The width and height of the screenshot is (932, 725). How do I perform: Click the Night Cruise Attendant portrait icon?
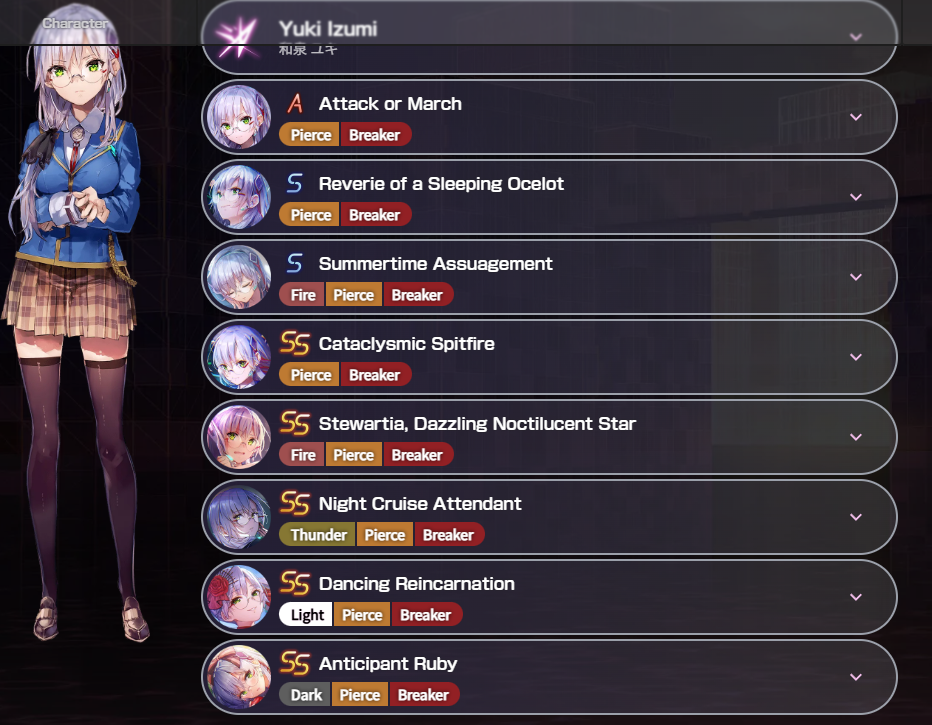coord(239,517)
